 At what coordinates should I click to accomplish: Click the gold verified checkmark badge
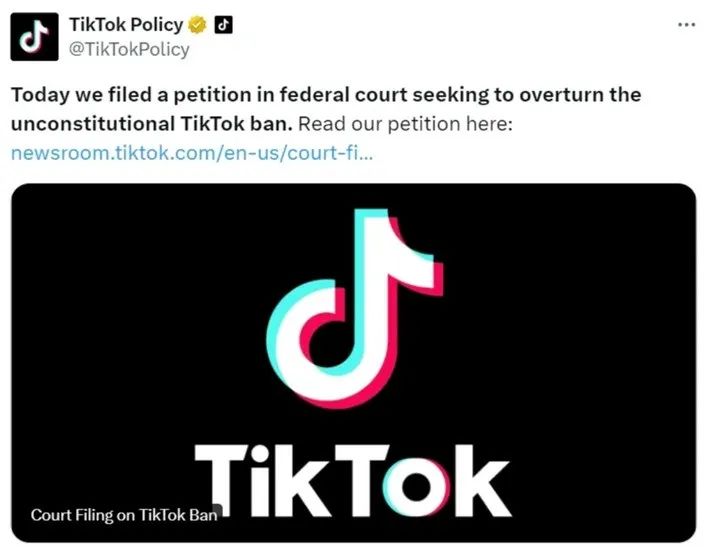click(197, 24)
